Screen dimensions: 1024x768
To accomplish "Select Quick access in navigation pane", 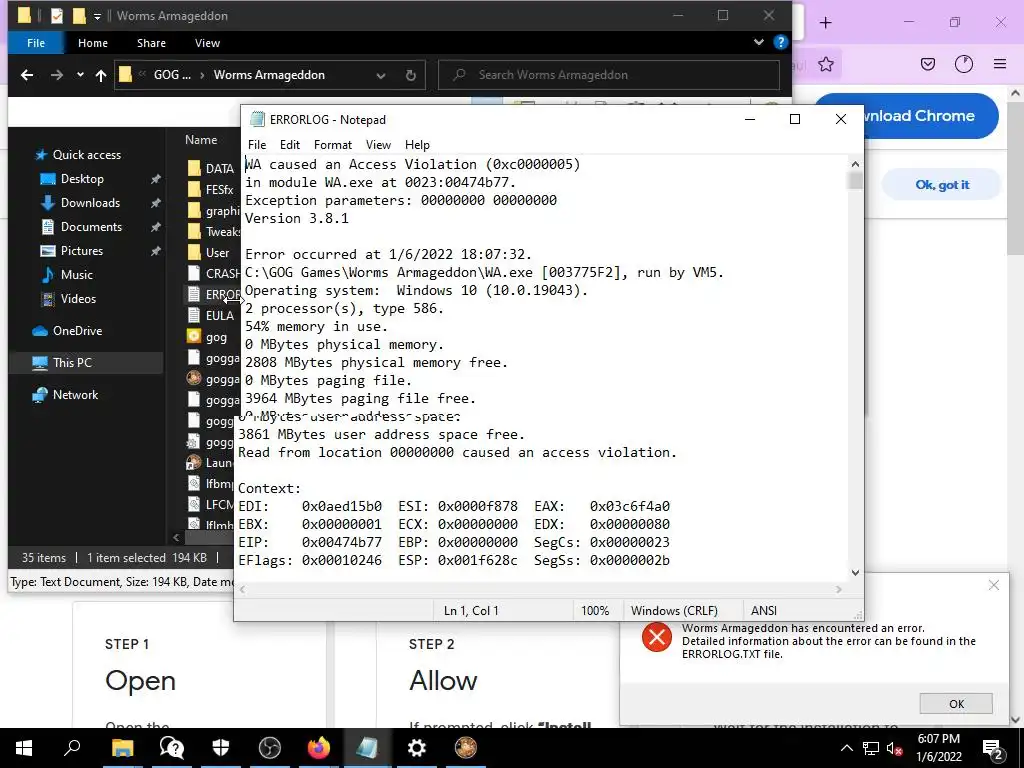I will tap(86, 155).
